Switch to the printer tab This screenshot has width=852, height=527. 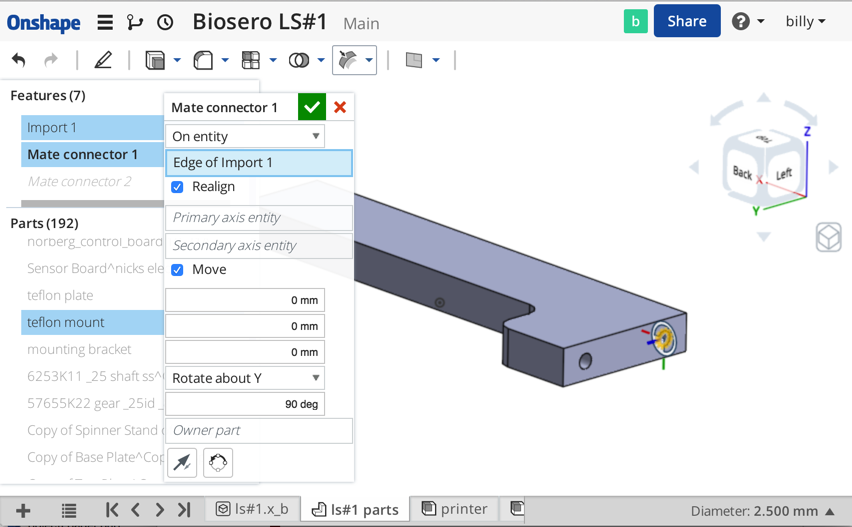coord(455,509)
